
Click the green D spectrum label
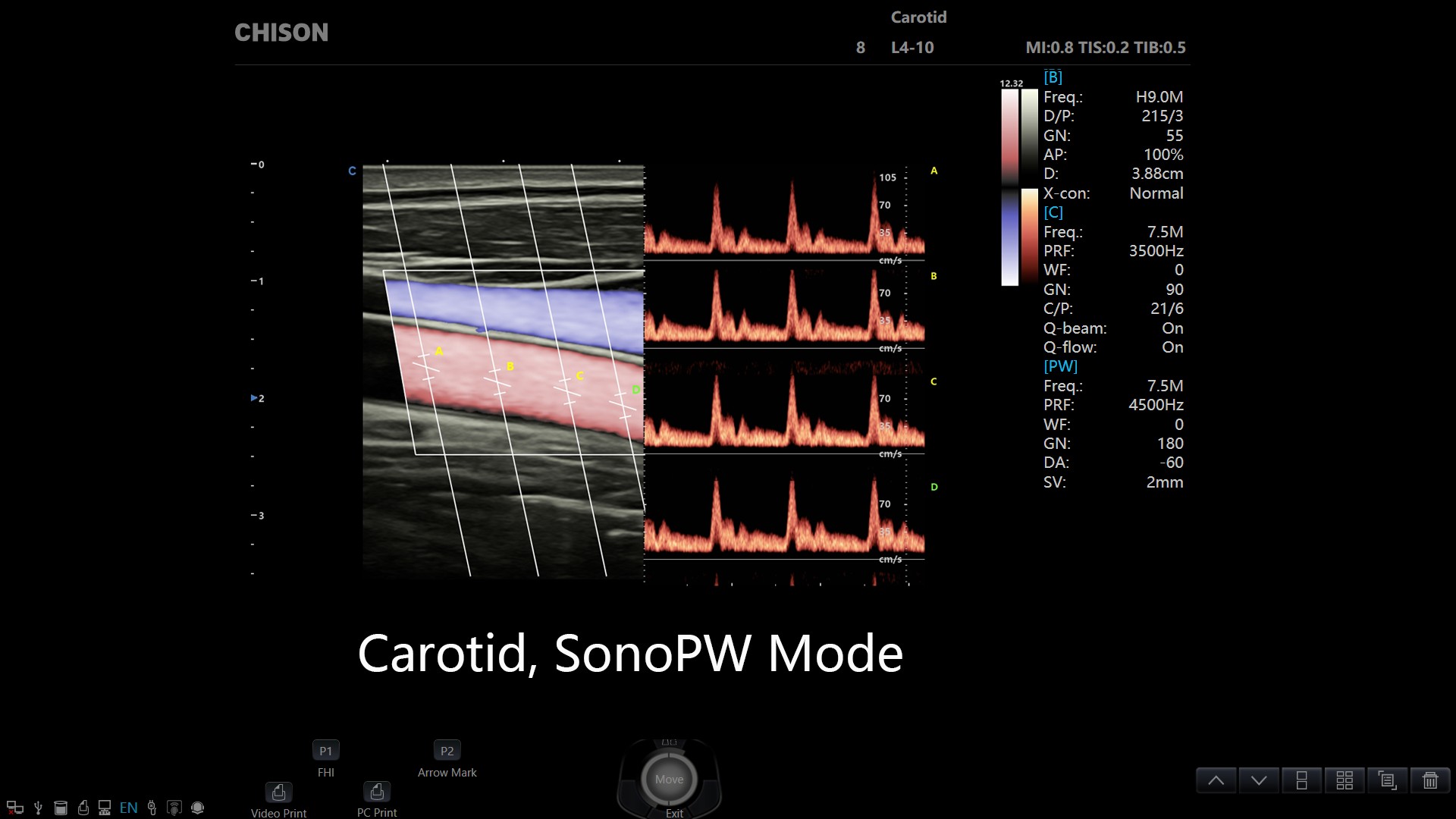pyautogui.click(x=934, y=487)
